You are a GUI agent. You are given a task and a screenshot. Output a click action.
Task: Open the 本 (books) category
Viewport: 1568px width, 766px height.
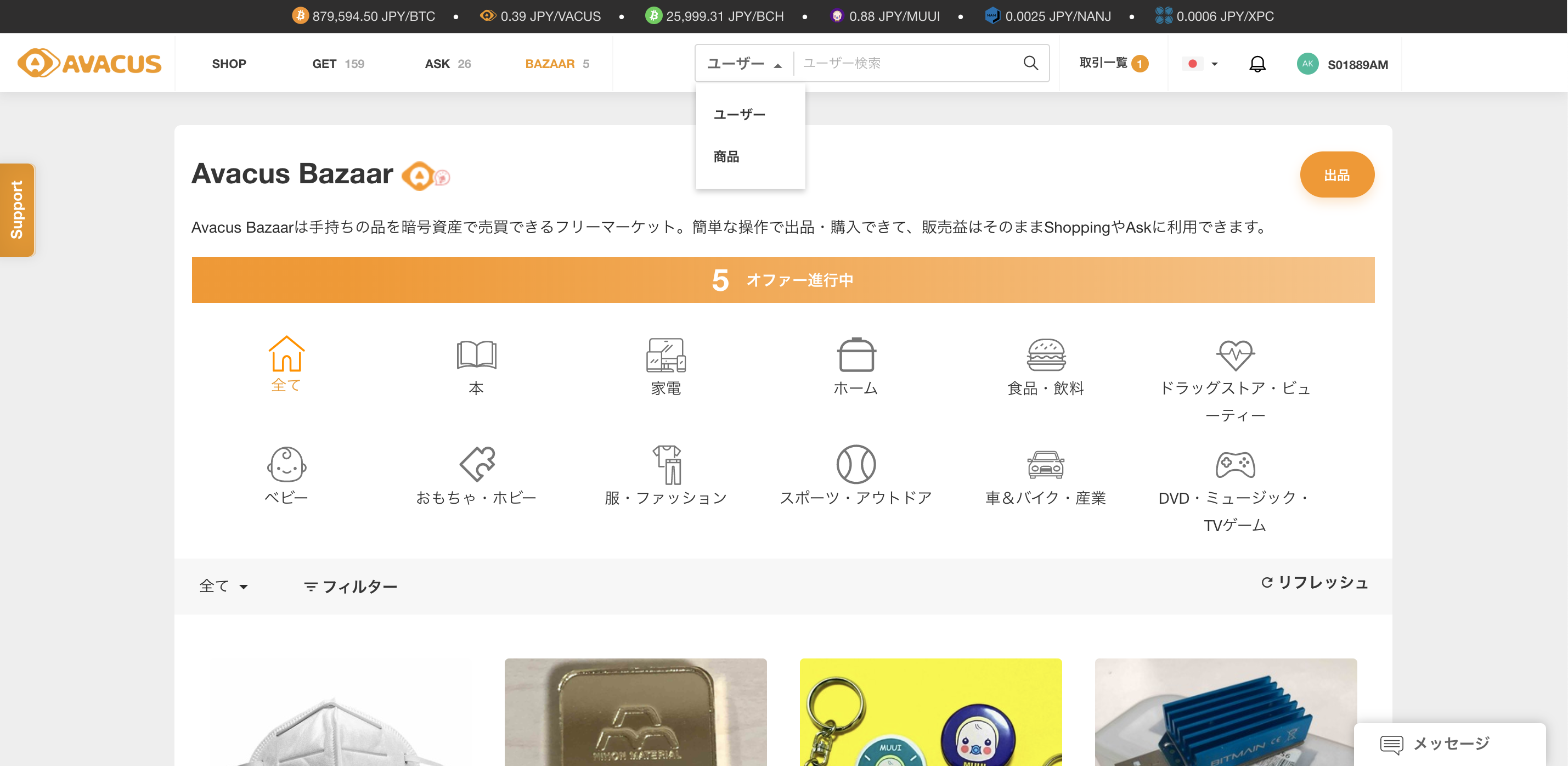click(x=477, y=362)
